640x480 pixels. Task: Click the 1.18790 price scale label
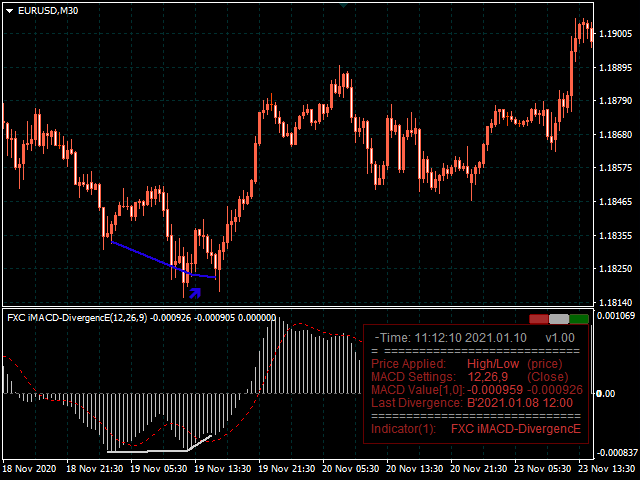click(x=616, y=100)
